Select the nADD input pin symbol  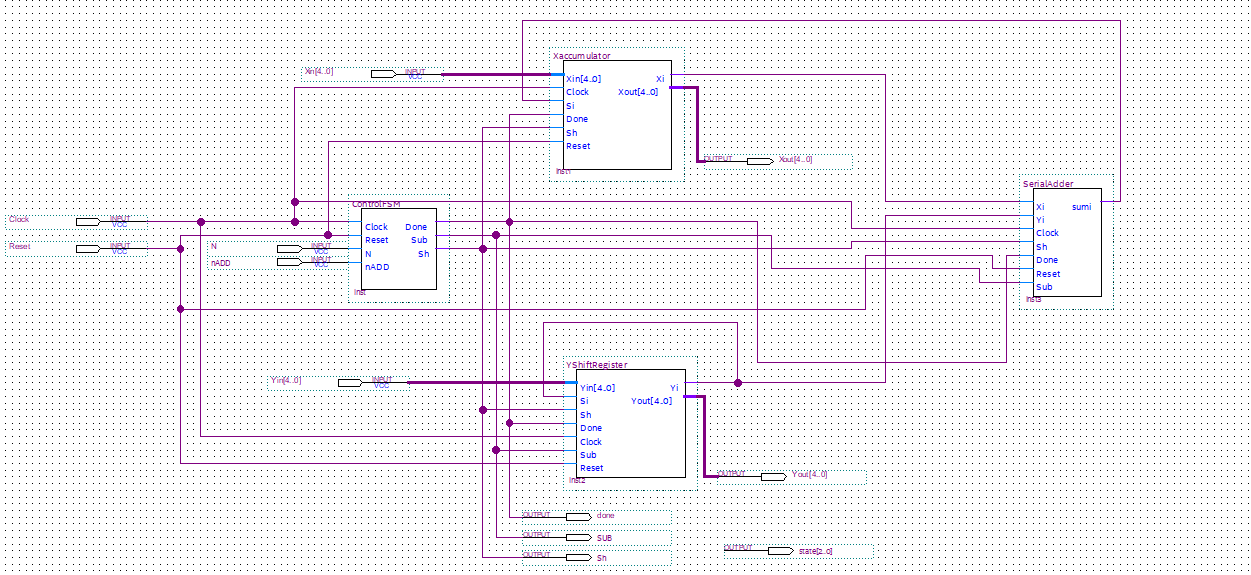coord(290,262)
